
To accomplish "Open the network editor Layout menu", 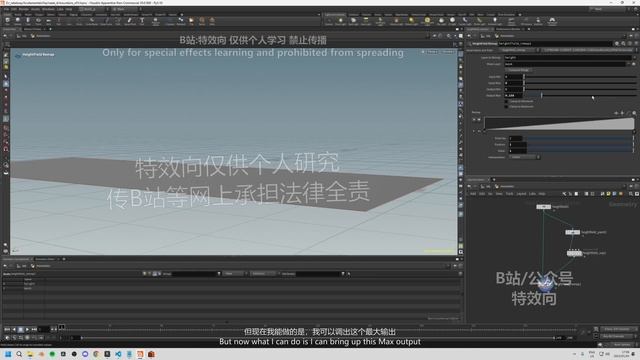I will click(x=521, y=193).
